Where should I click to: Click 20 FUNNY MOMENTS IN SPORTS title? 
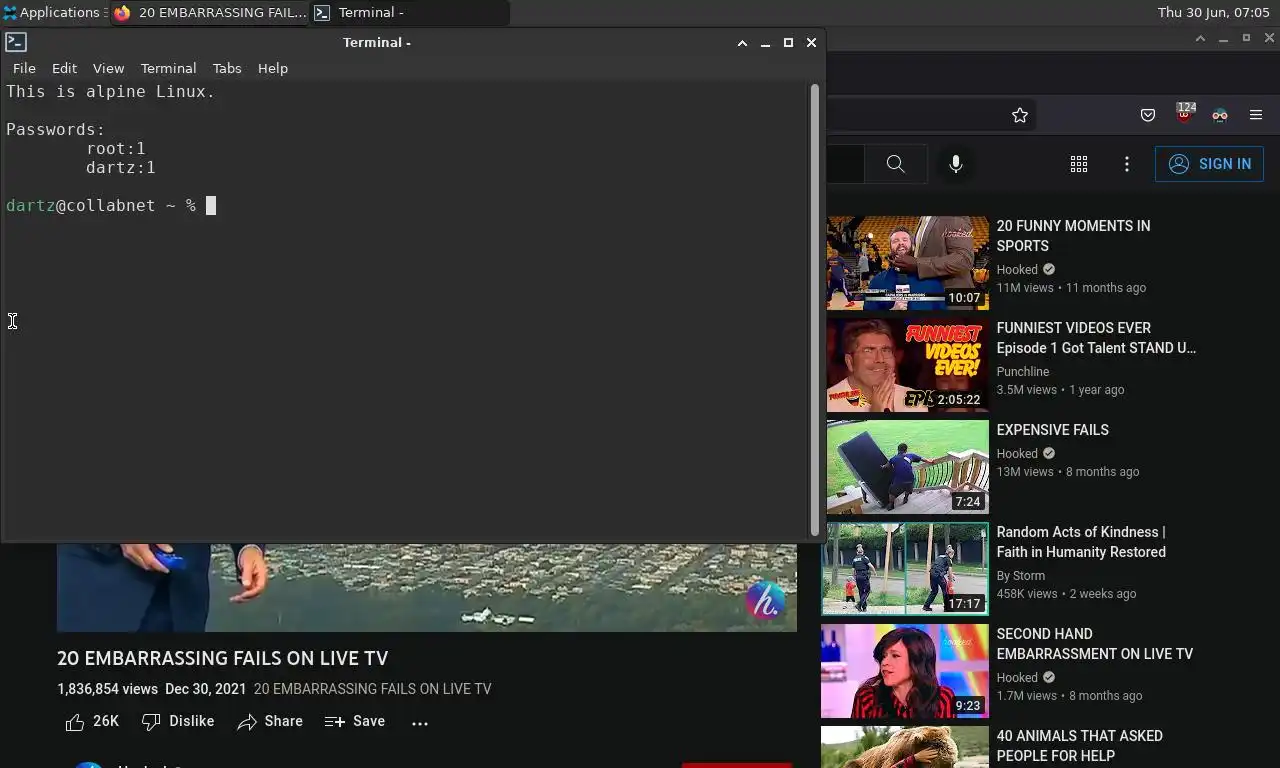1073,236
